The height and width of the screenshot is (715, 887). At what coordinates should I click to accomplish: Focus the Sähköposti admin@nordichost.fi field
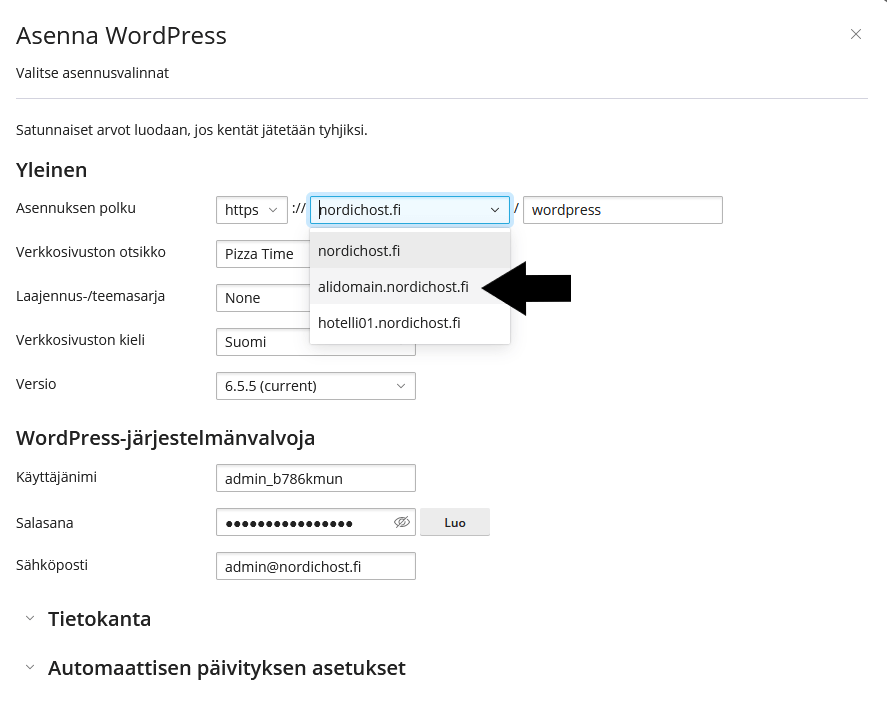pyautogui.click(x=315, y=566)
